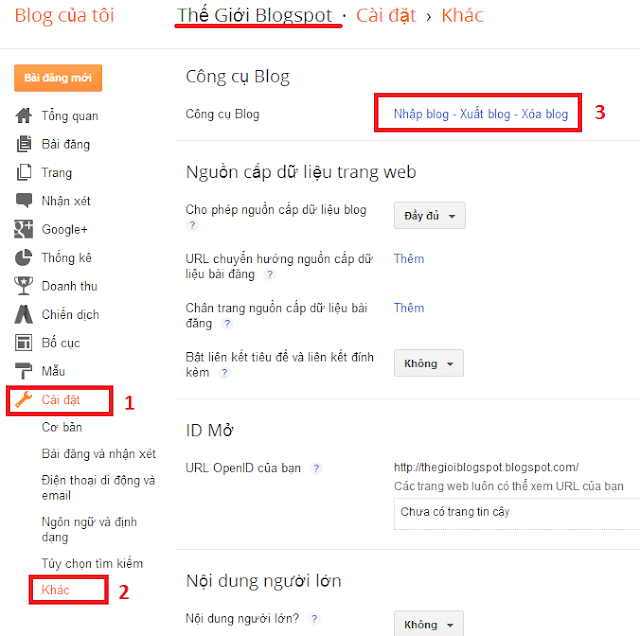Image resolution: width=640 pixels, height=636 pixels.
Task: Click Thêm for Chân trang nguồn cấp
Action: pos(409,308)
